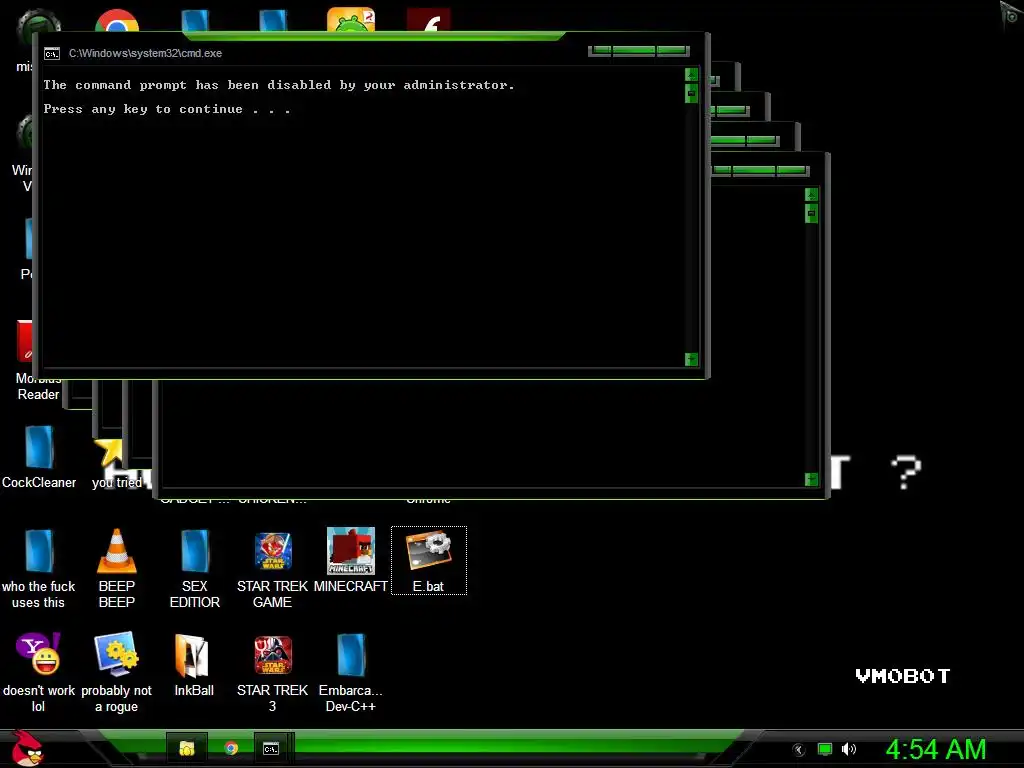This screenshot has height=768, width=1024.
Task: Maximize the front cmd.exe window
Action: click(x=633, y=50)
